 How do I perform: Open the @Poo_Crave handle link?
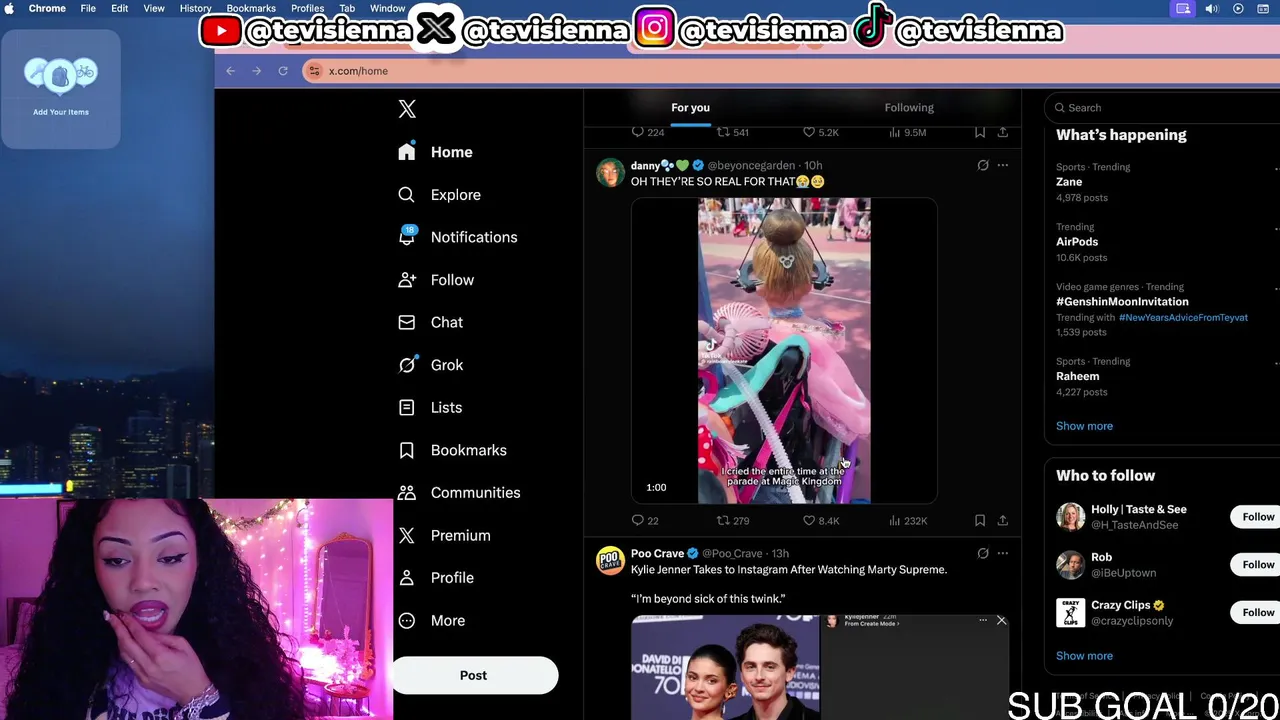pos(732,553)
